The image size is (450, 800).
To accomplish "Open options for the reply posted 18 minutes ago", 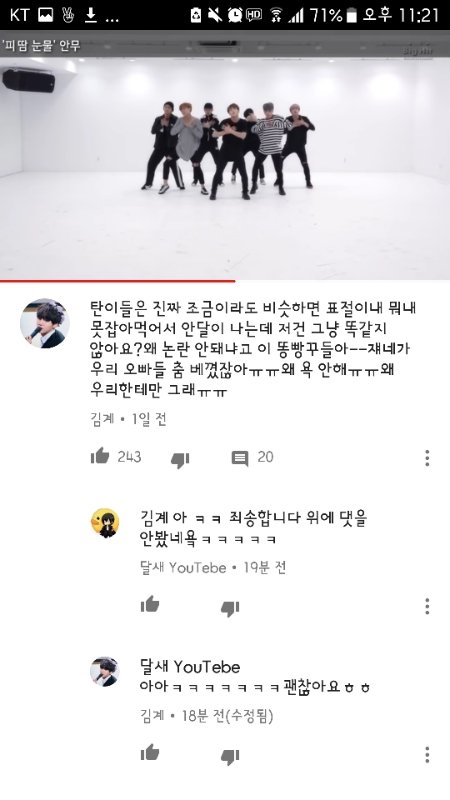I will 427,755.
